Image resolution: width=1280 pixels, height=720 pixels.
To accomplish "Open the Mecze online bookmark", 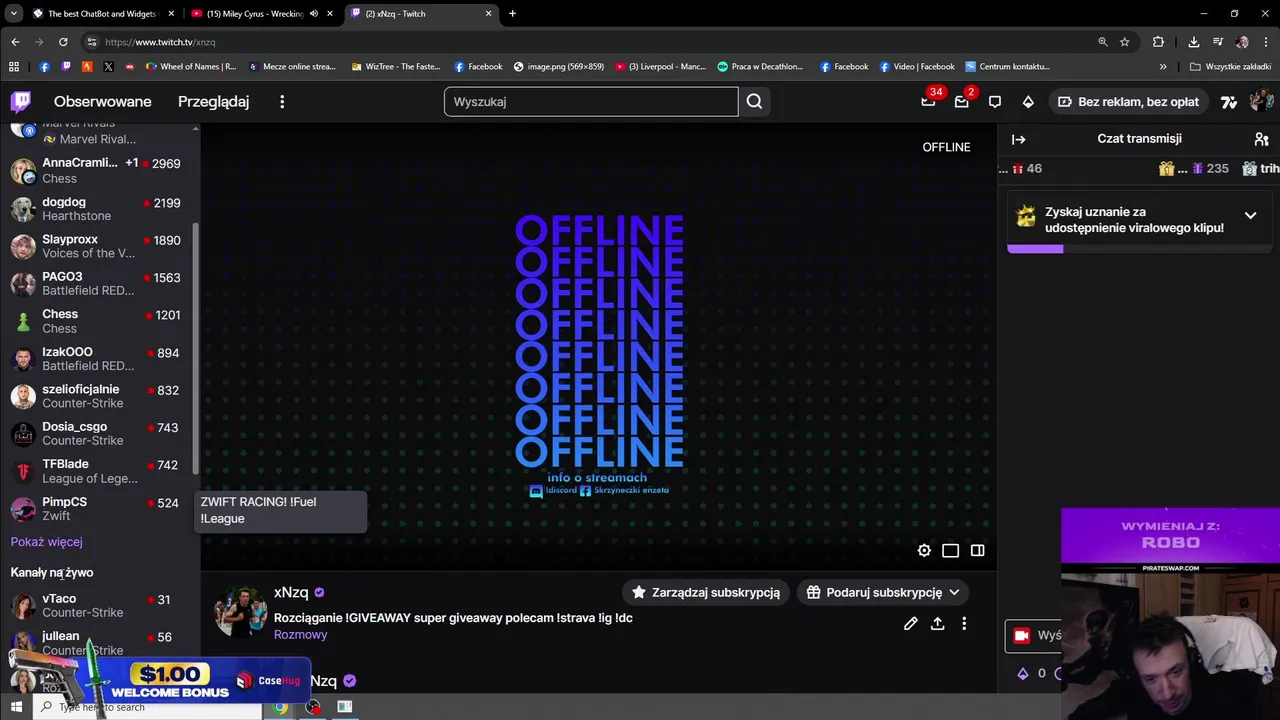I will click(x=292, y=67).
